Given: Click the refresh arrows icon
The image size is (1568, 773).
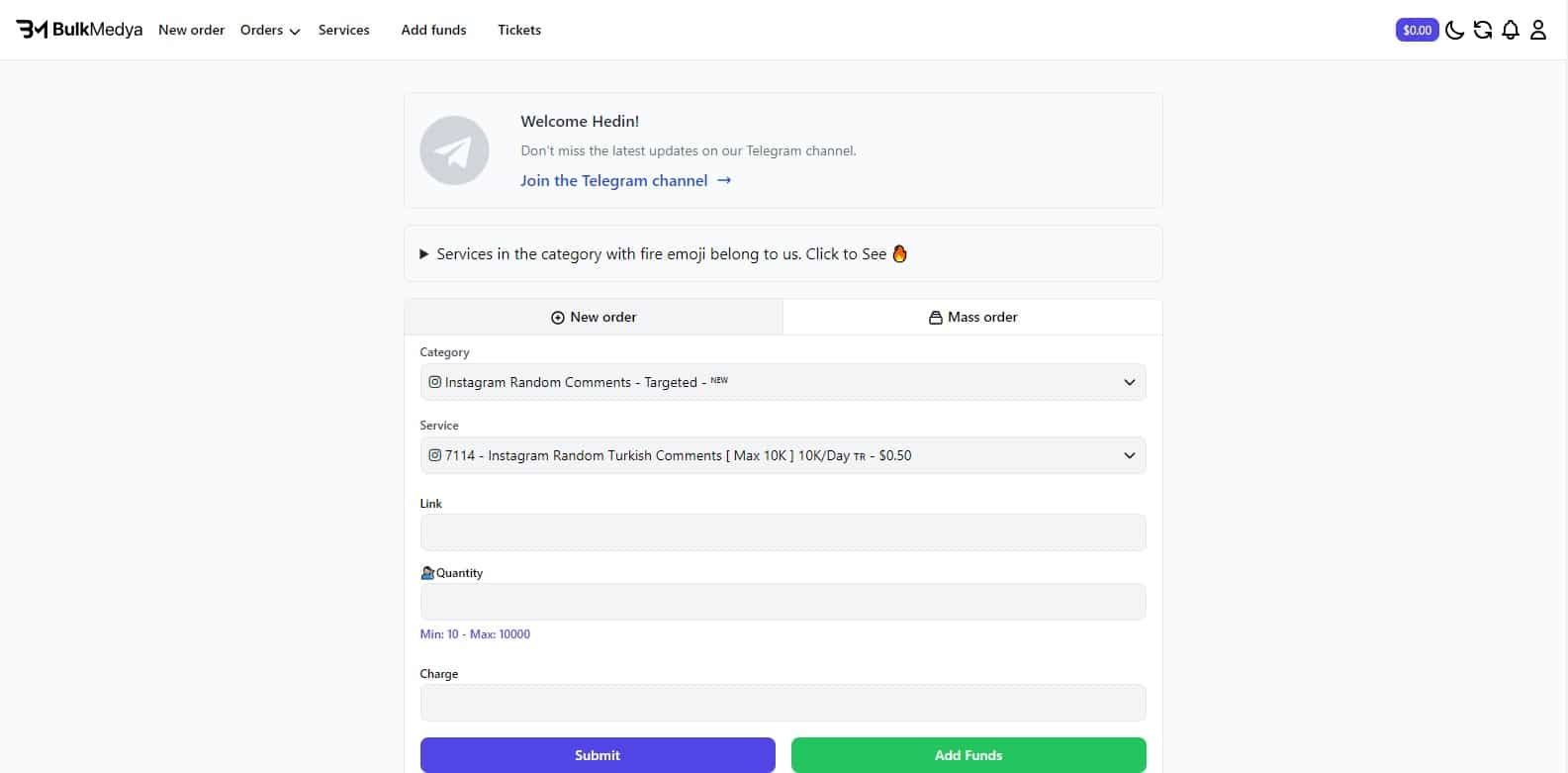Looking at the screenshot, I should pyautogui.click(x=1482, y=30).
